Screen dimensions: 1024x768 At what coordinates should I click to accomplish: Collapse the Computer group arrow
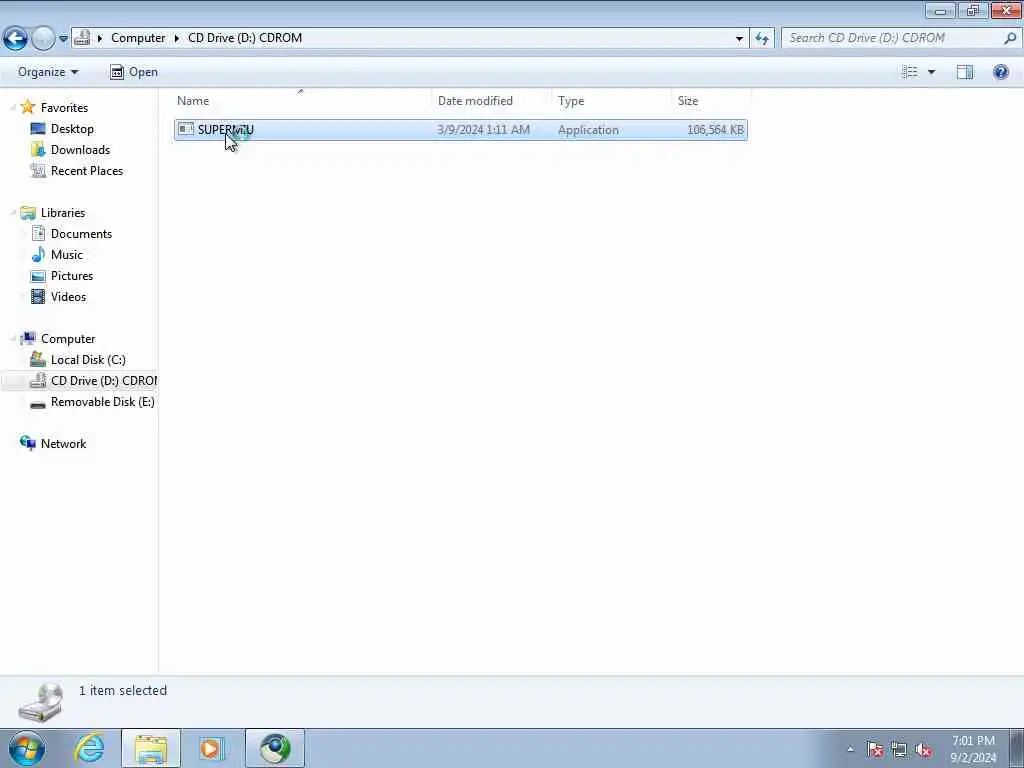[12, 339]
